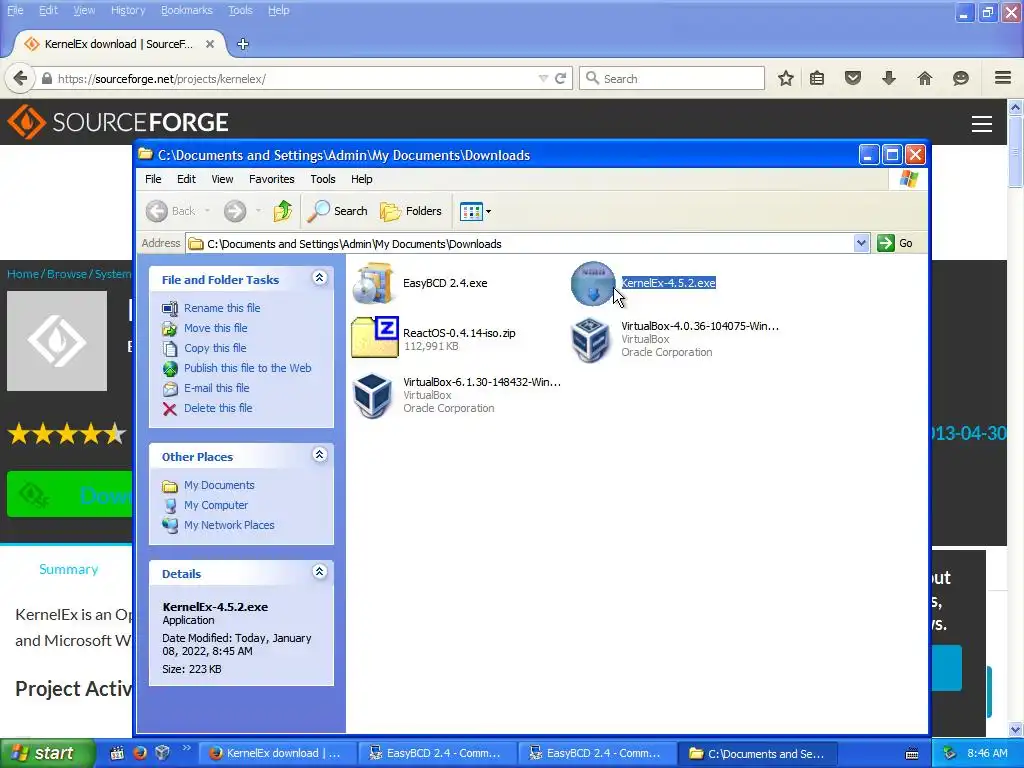This screenshot has height=768, width=1024.
Task: Open the Firefox History menu
Action: [x=128, y=10]
